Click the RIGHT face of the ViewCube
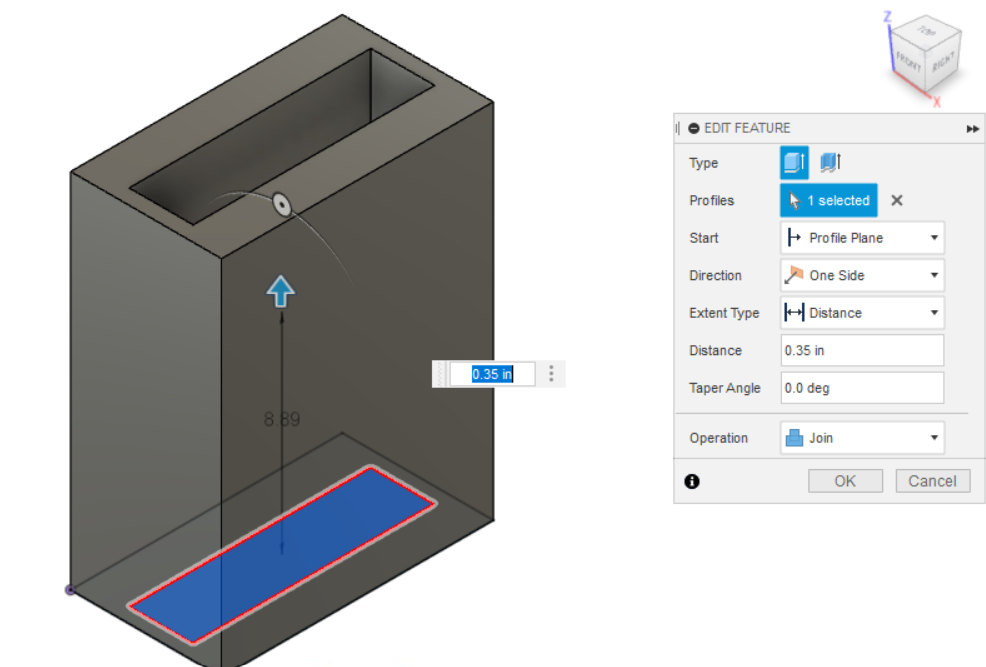This screenshot has height=667, width=986. 943,63
